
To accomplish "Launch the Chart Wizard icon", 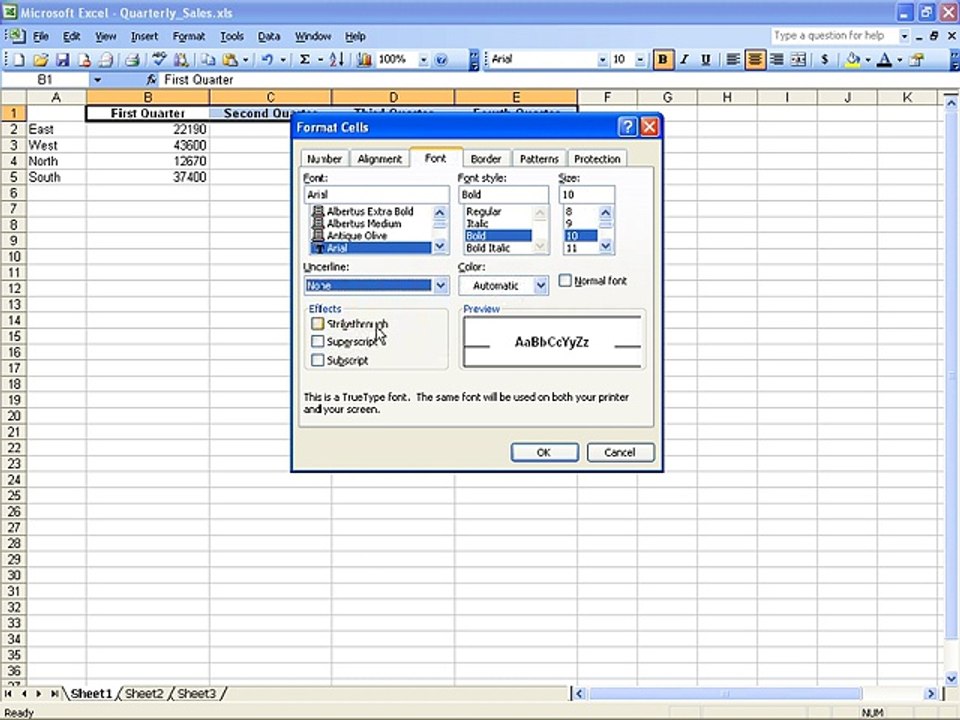I will (364, 59).
